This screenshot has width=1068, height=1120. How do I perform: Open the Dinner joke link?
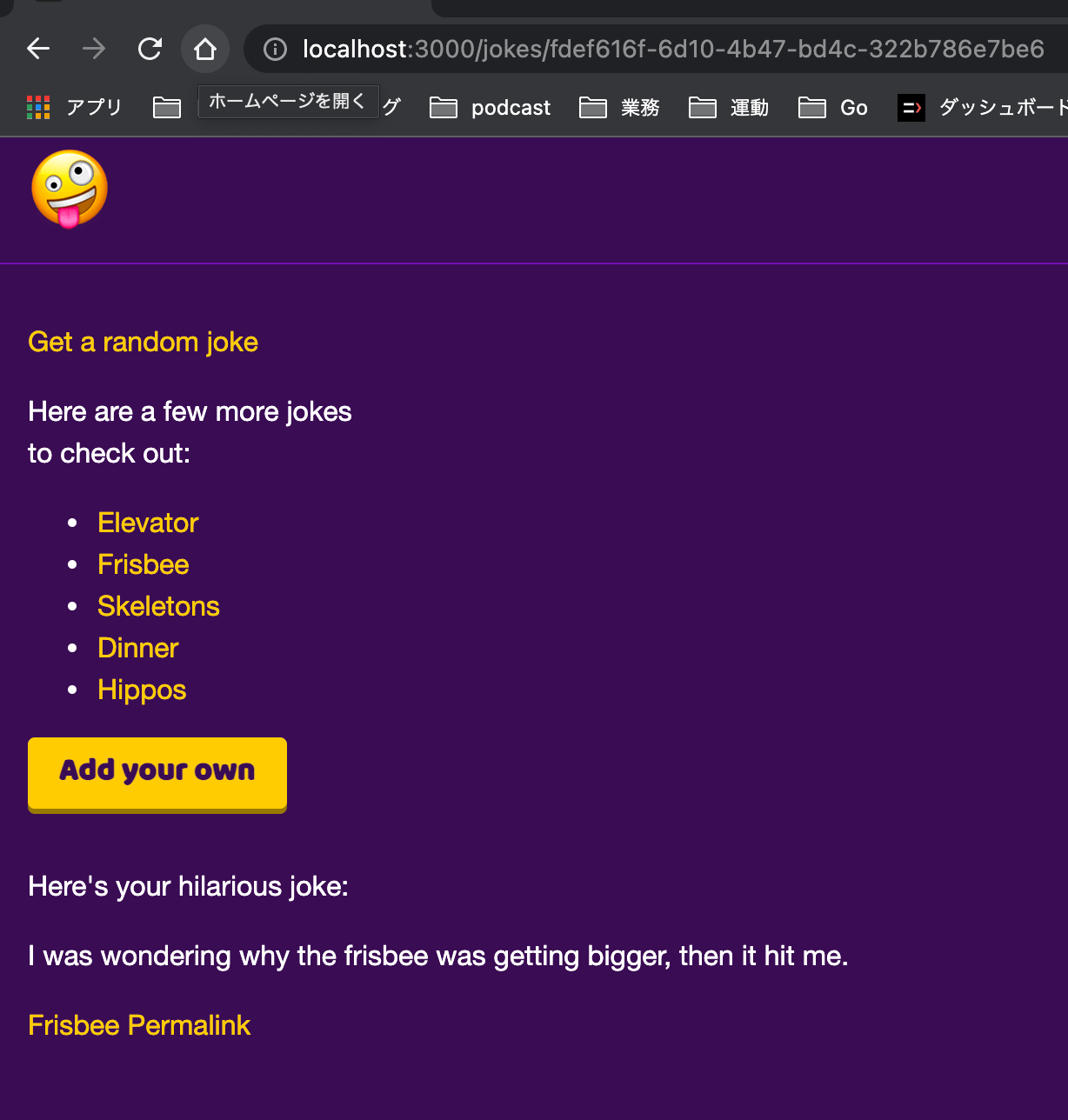137,648
